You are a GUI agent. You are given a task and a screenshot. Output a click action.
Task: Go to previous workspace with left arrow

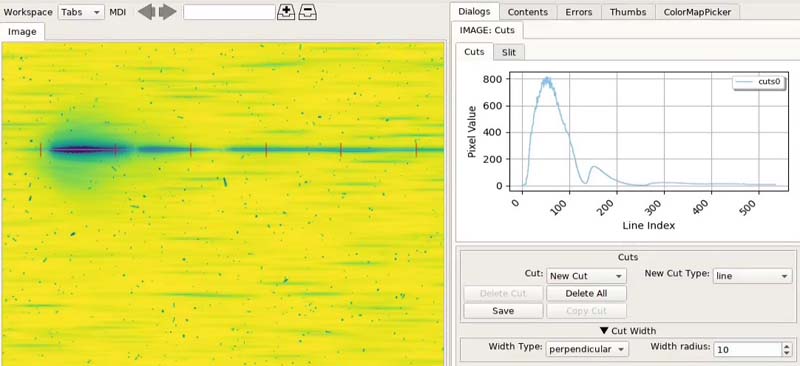tap(146, 12)
